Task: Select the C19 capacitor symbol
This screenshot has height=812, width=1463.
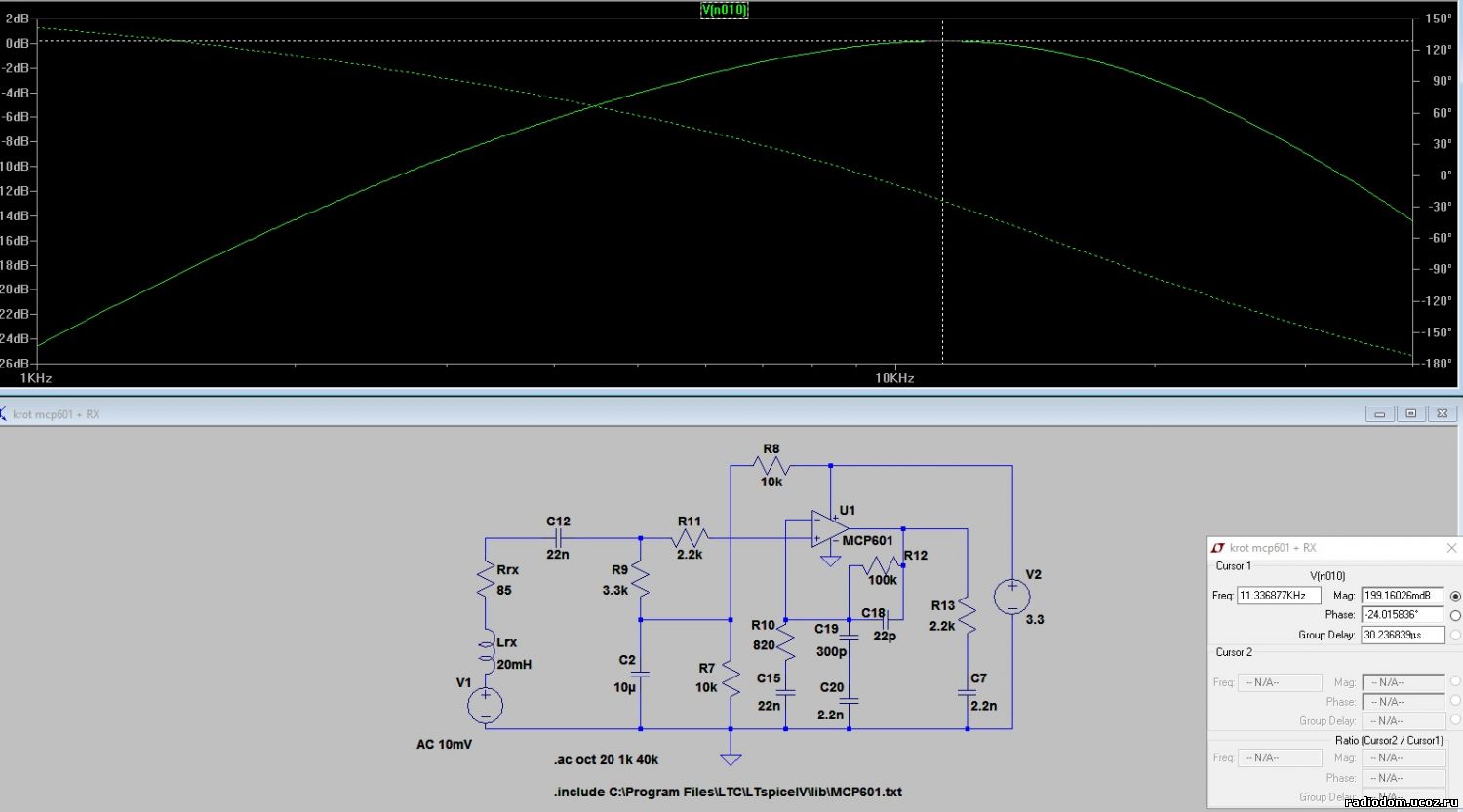Action: click(x=850, y=636)
